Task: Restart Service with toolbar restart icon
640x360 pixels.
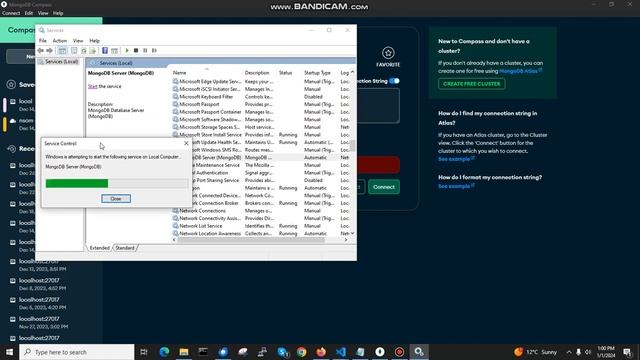Action: [x=154, y=51]
